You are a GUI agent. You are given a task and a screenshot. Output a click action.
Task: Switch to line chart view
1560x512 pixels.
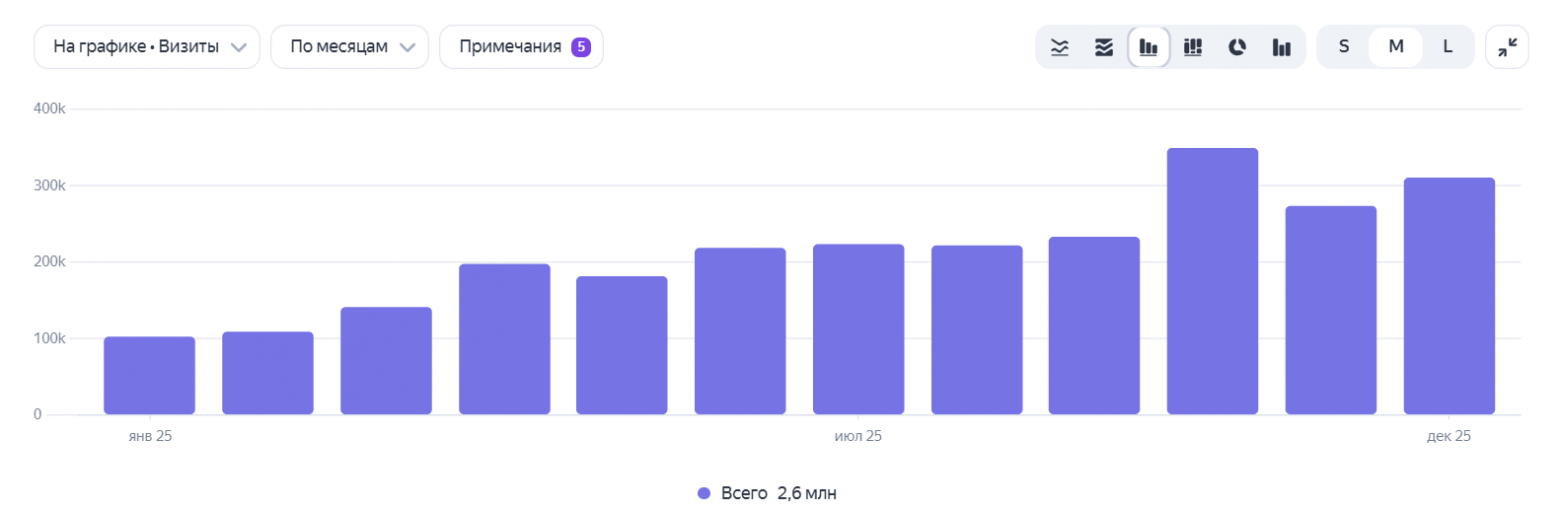click(x=1060, y=47)
